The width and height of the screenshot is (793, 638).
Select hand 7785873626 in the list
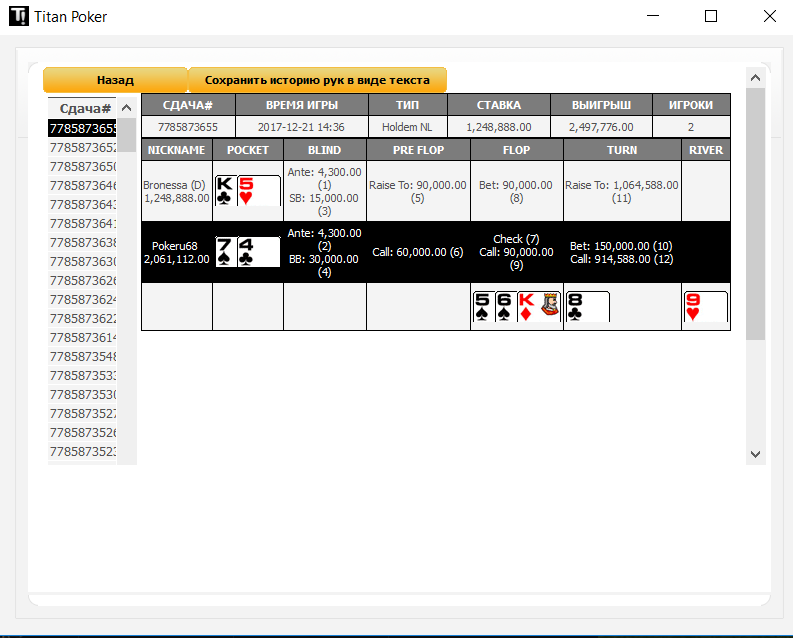[x=82, y=281]
